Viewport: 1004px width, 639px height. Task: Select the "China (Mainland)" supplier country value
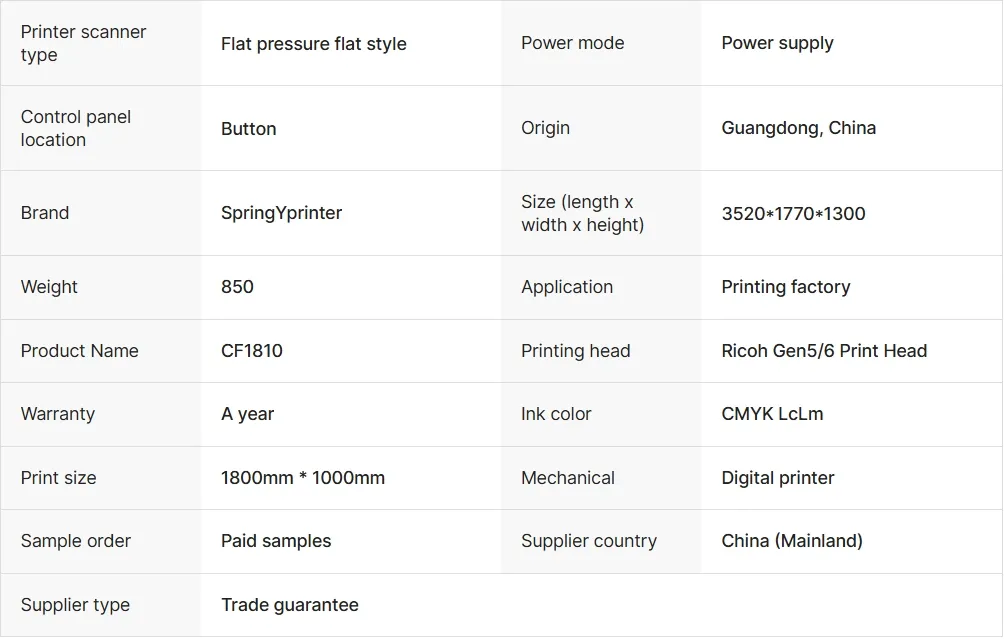[x=791, y=541]
